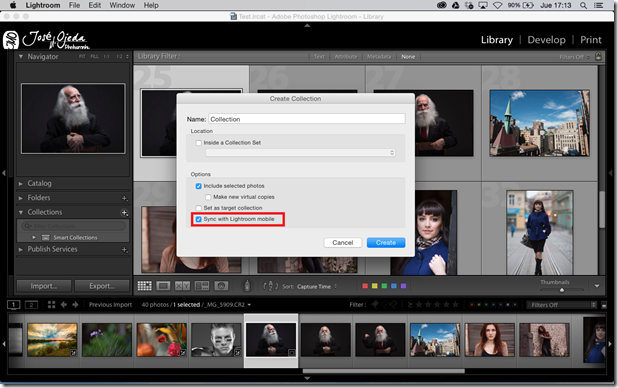The image size is (618, 388).
Task: Expand the Folders panel
Action: coord(20,198)
